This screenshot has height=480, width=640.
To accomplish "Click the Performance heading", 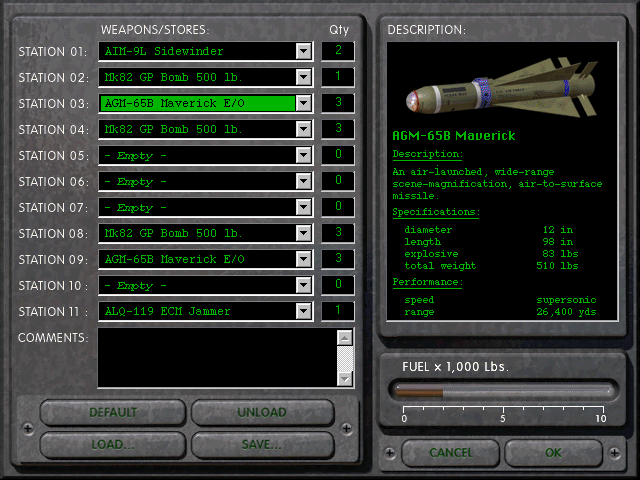I will click(x=427, y=282).
